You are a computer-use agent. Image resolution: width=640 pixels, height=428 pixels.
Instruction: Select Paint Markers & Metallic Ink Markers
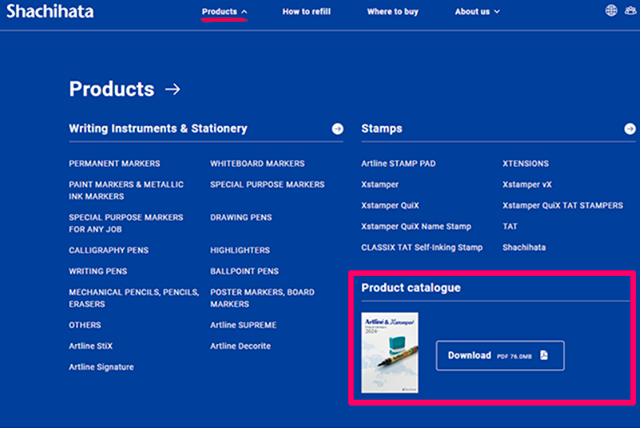pos(126,191)
